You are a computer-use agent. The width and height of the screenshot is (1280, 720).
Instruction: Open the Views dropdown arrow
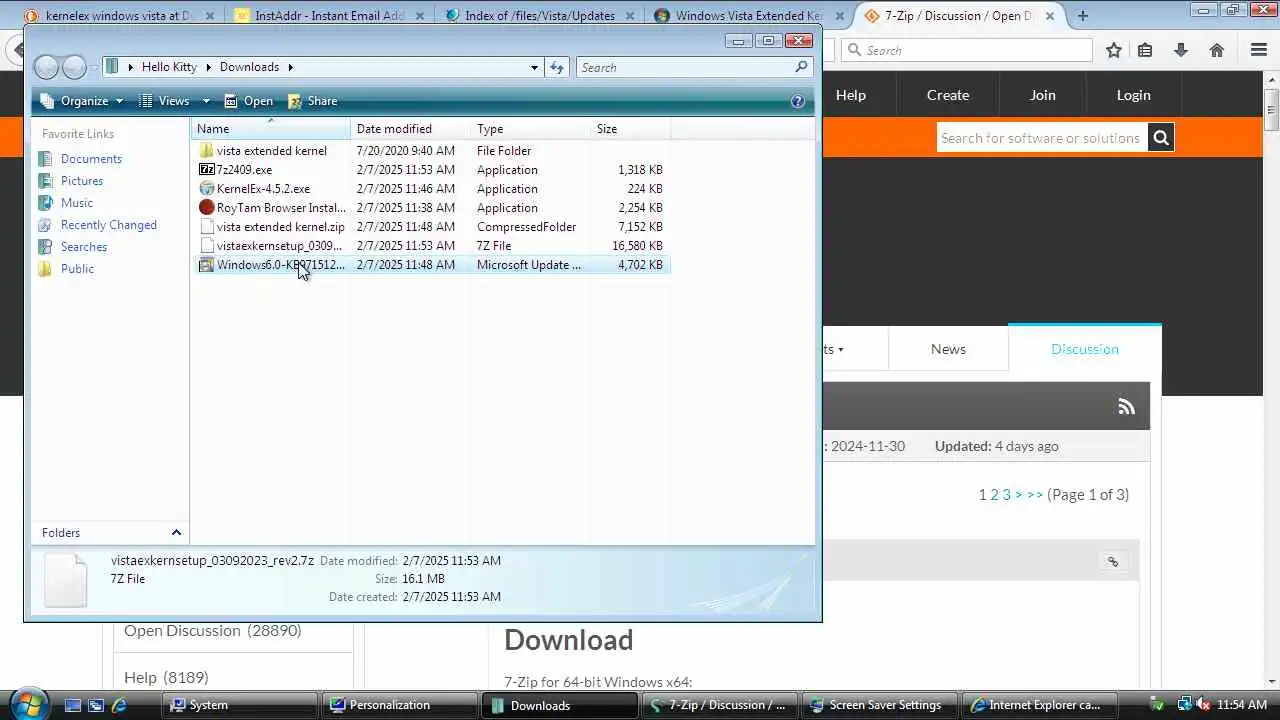click(206, 101)
